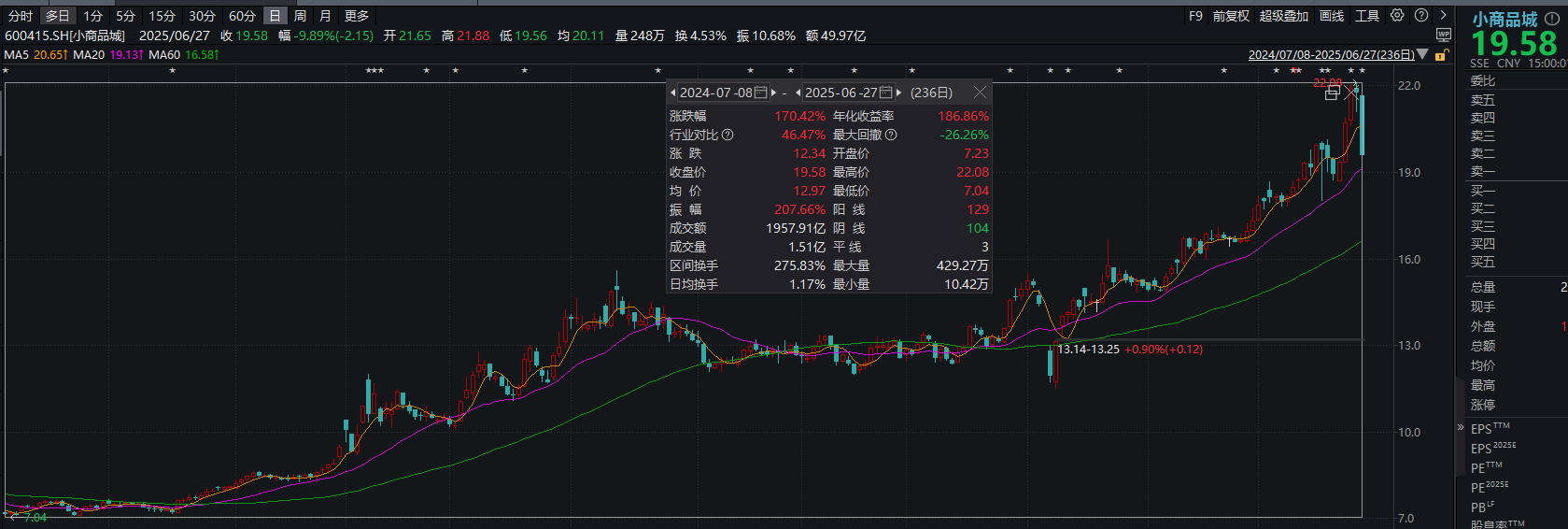Click the help icon next to 最大回撤
This screenshot has height=529, width=1568.
coord(891,135)
